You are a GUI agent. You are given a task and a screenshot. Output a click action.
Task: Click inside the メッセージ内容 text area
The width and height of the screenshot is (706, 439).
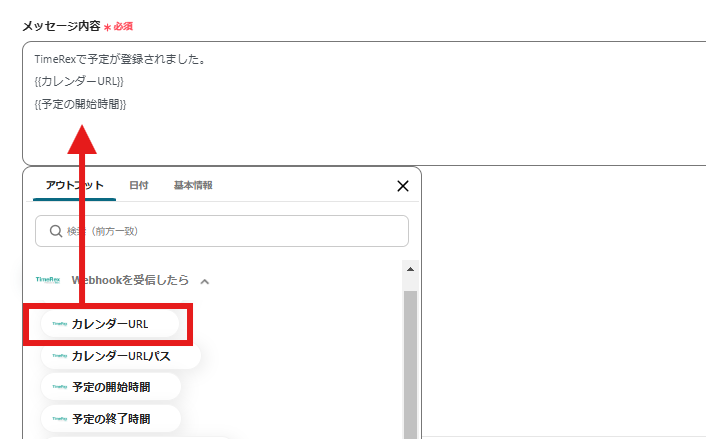[364, 104]
